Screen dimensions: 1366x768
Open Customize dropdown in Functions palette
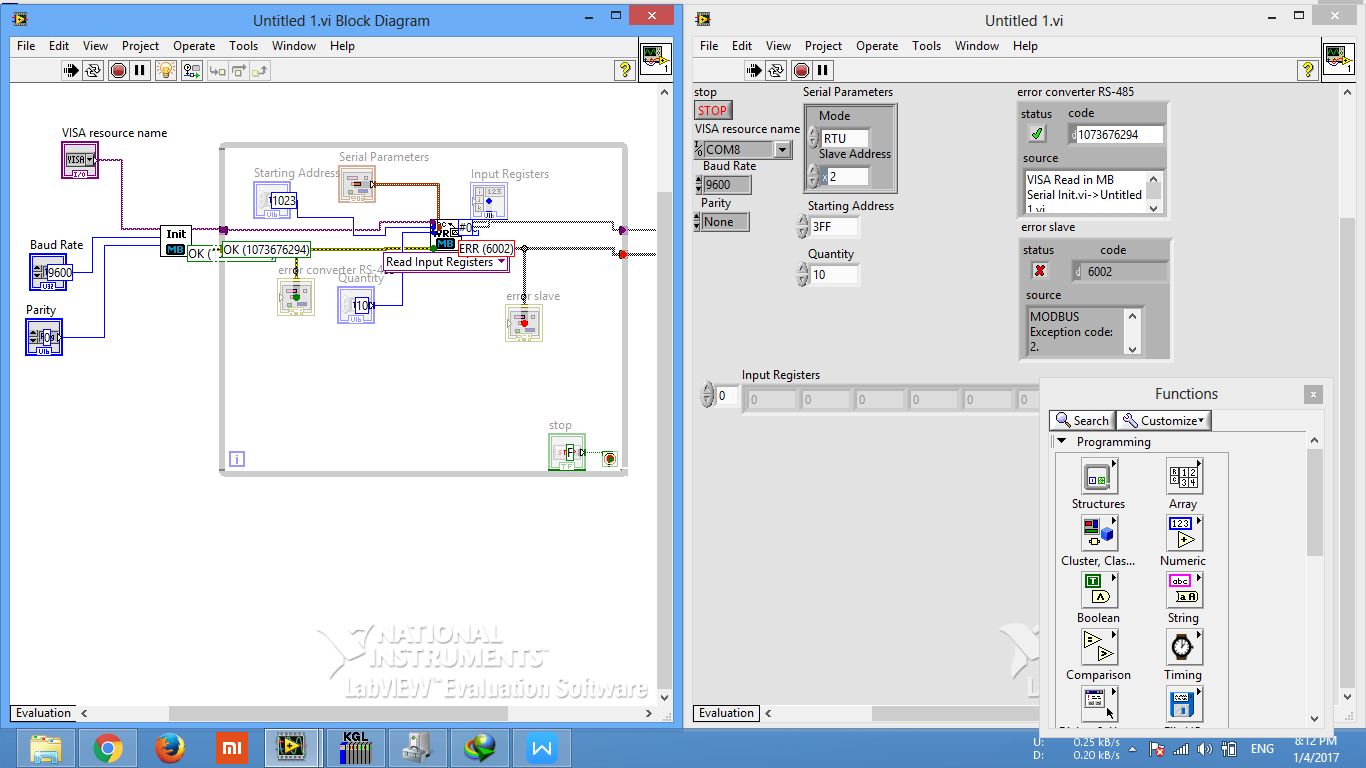1164,421
